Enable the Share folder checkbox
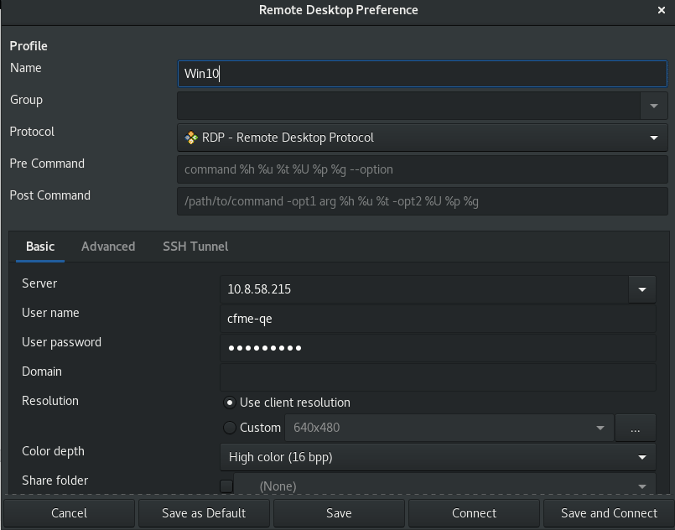 pyautogui.click(x=227, y=486)
